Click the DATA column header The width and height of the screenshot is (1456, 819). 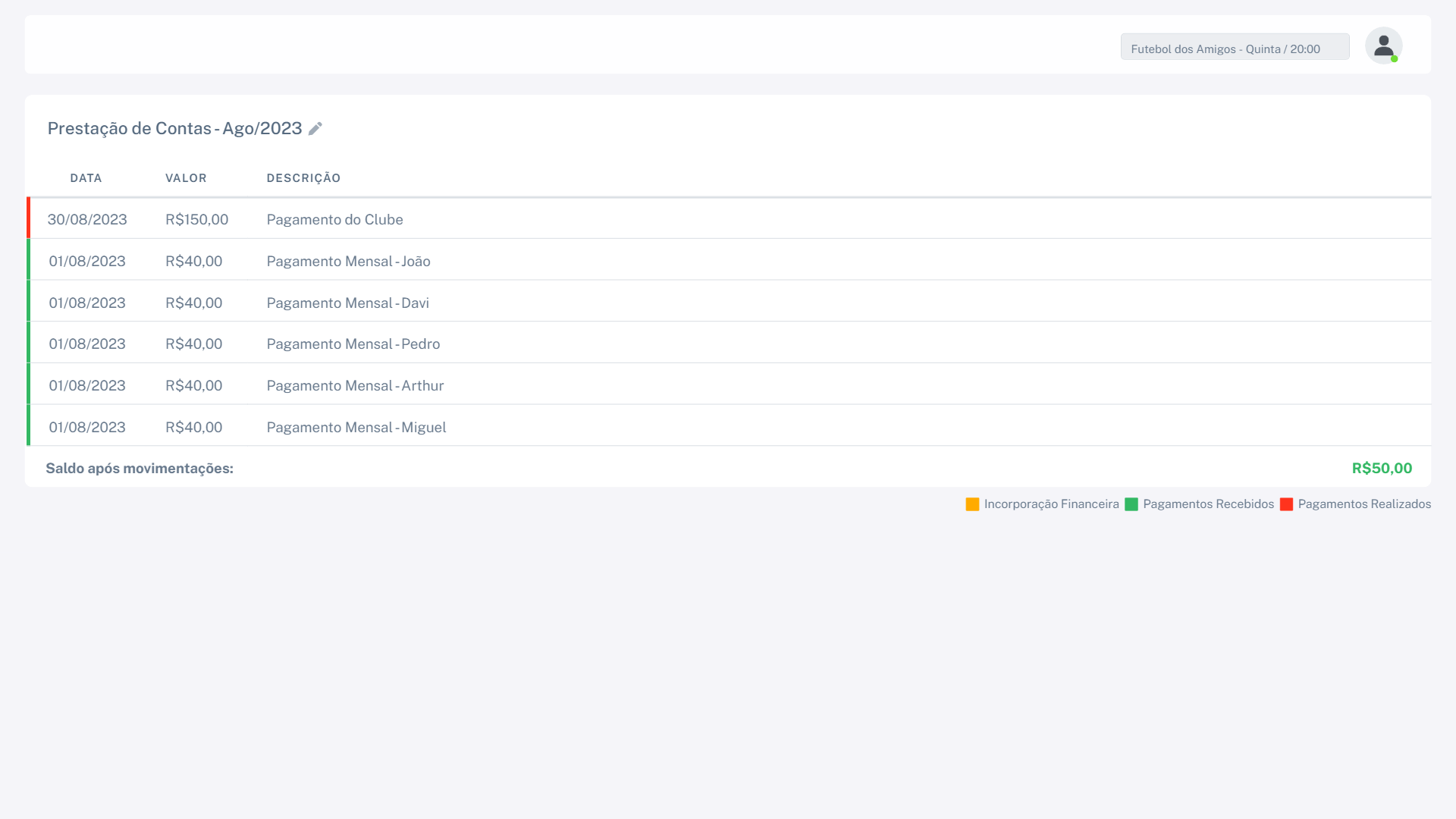(86, 178)
